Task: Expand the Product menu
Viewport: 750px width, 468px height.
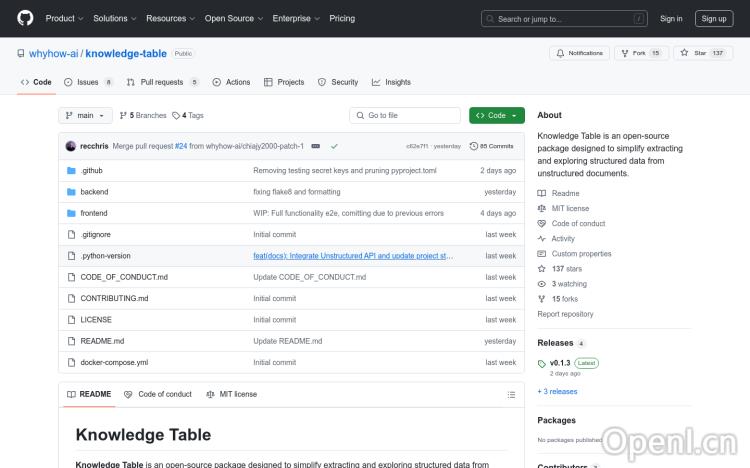Action: (64, 18)
